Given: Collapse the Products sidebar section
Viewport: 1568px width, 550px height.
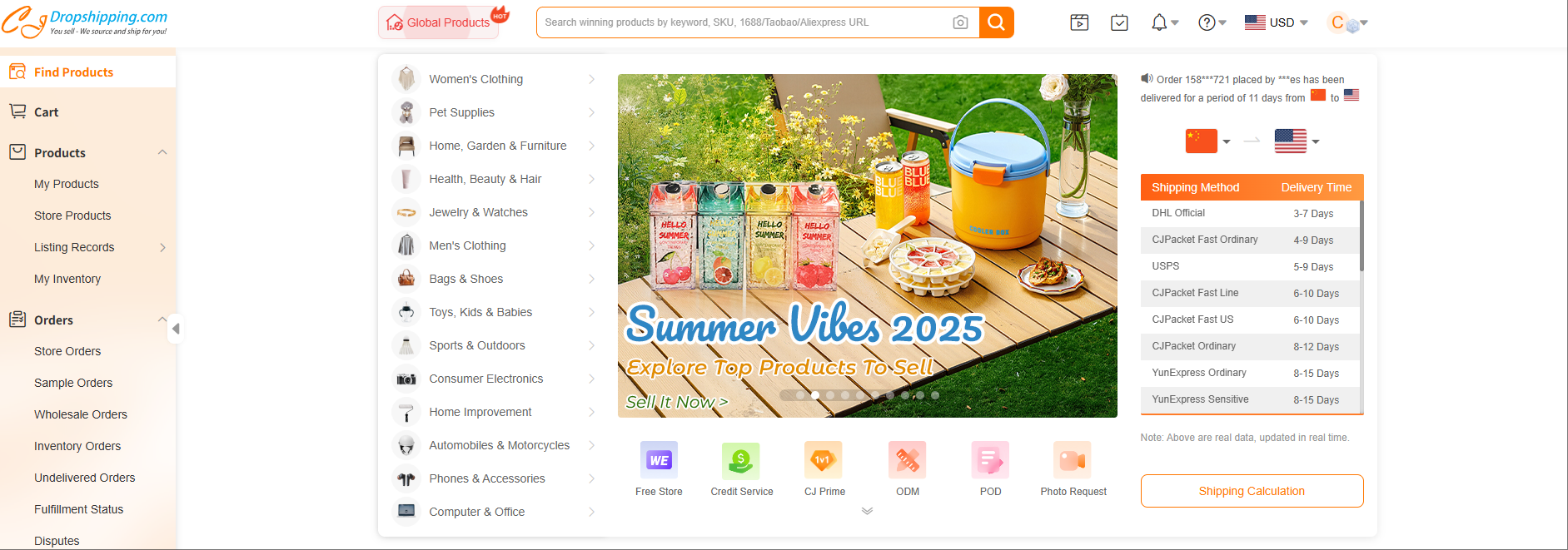Looking at the screenshot, I should (x=162, y=152).
